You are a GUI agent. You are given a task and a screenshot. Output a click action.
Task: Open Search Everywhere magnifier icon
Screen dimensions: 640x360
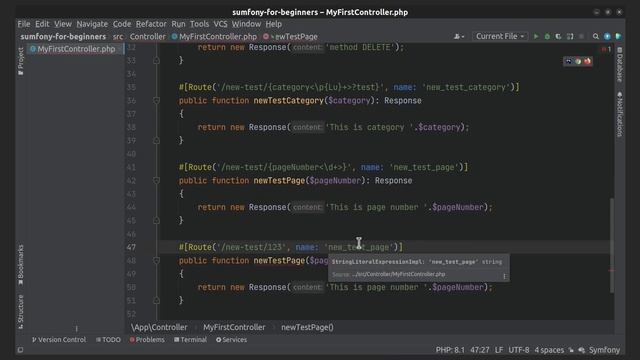coord(596,36)
